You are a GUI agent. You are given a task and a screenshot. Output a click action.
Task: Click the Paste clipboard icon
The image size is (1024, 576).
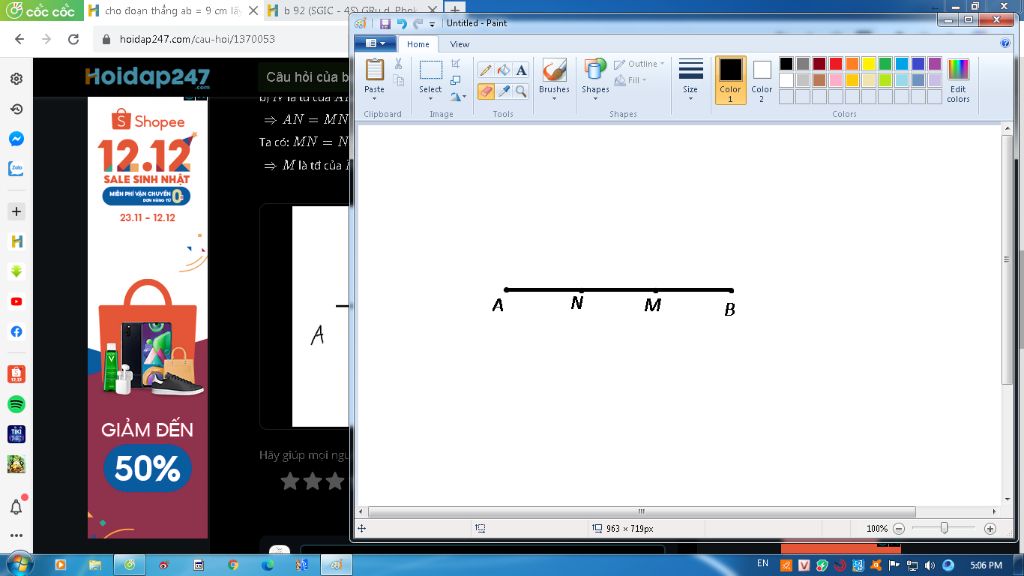coord(374,71)
